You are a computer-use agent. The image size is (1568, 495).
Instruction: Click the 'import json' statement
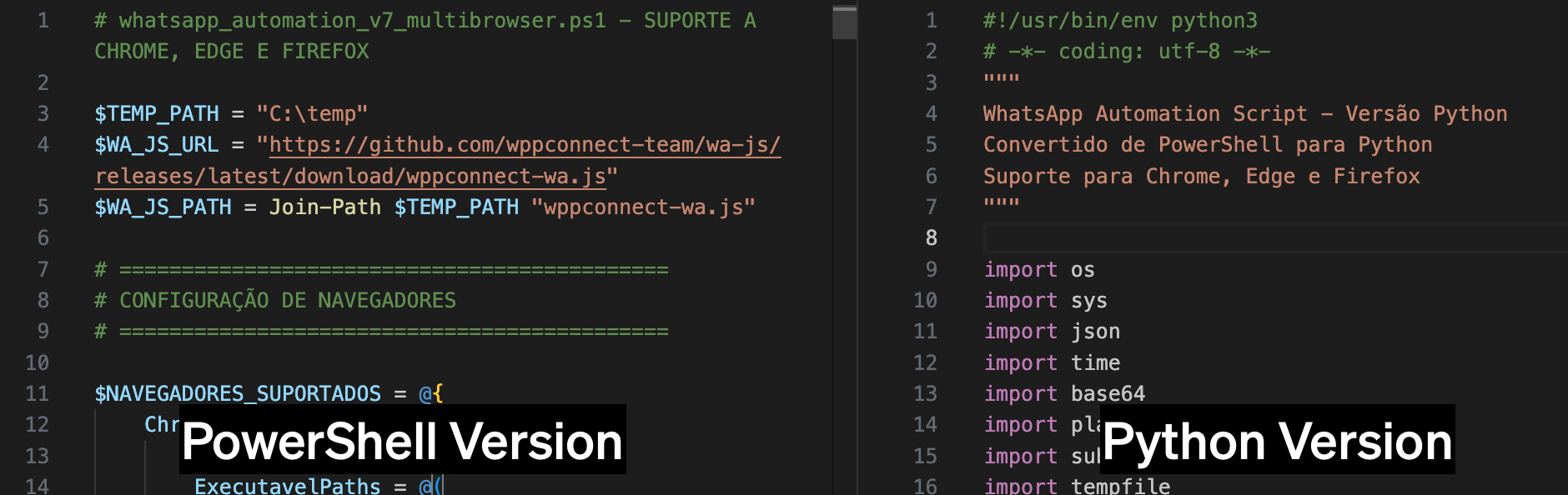pyautogui.click(x=1052, y=332)
